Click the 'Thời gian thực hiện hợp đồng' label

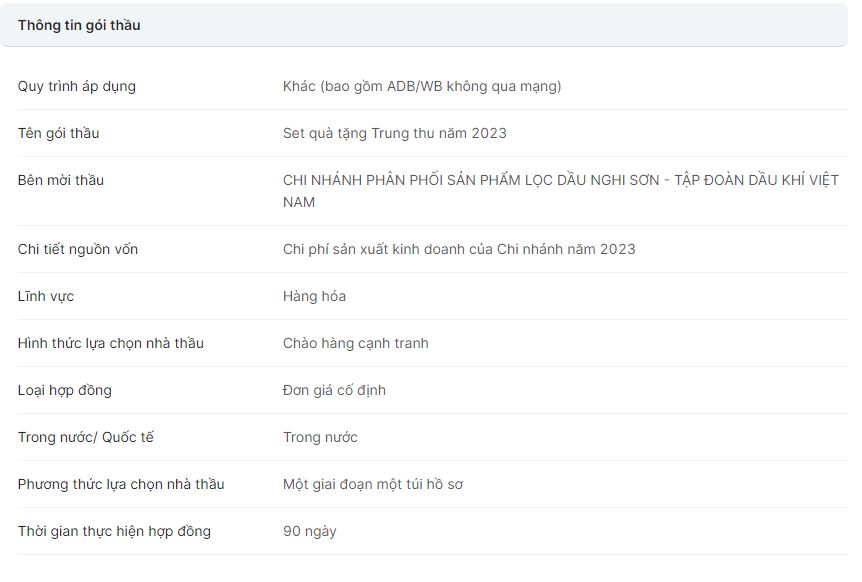click(114, 531)
